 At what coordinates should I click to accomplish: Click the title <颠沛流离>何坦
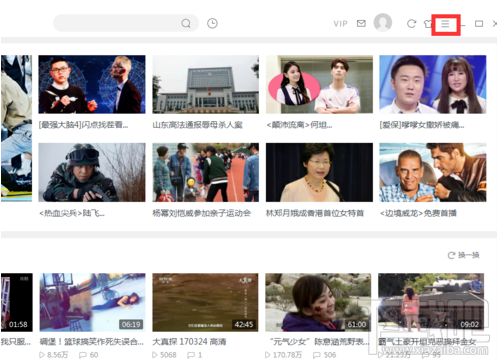click(299, 125)
